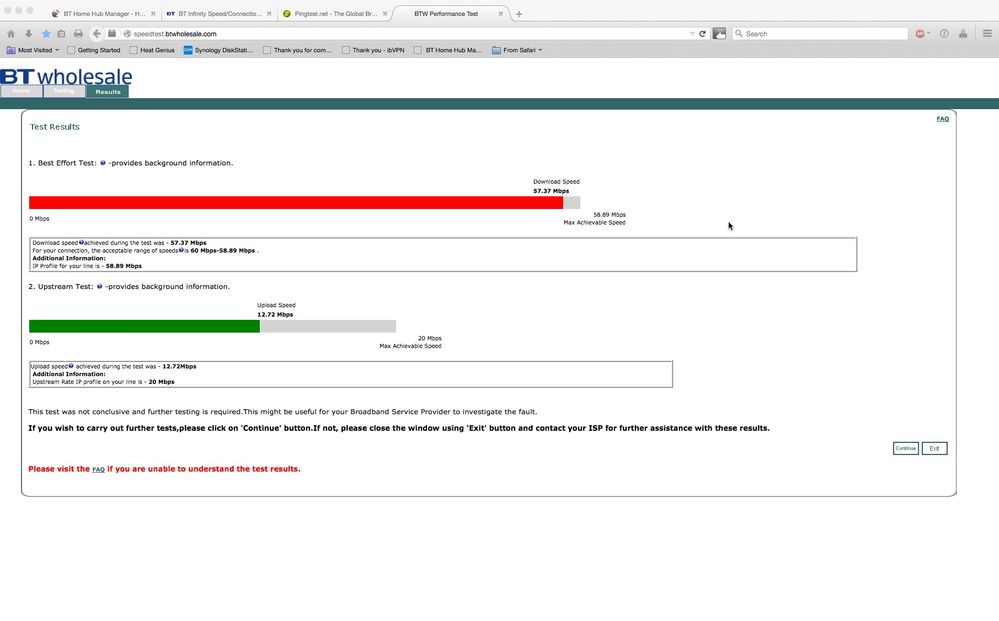Click the info icon after 'acceptable range of speeds'
The image size is (999, 621).
coord(182,250)
